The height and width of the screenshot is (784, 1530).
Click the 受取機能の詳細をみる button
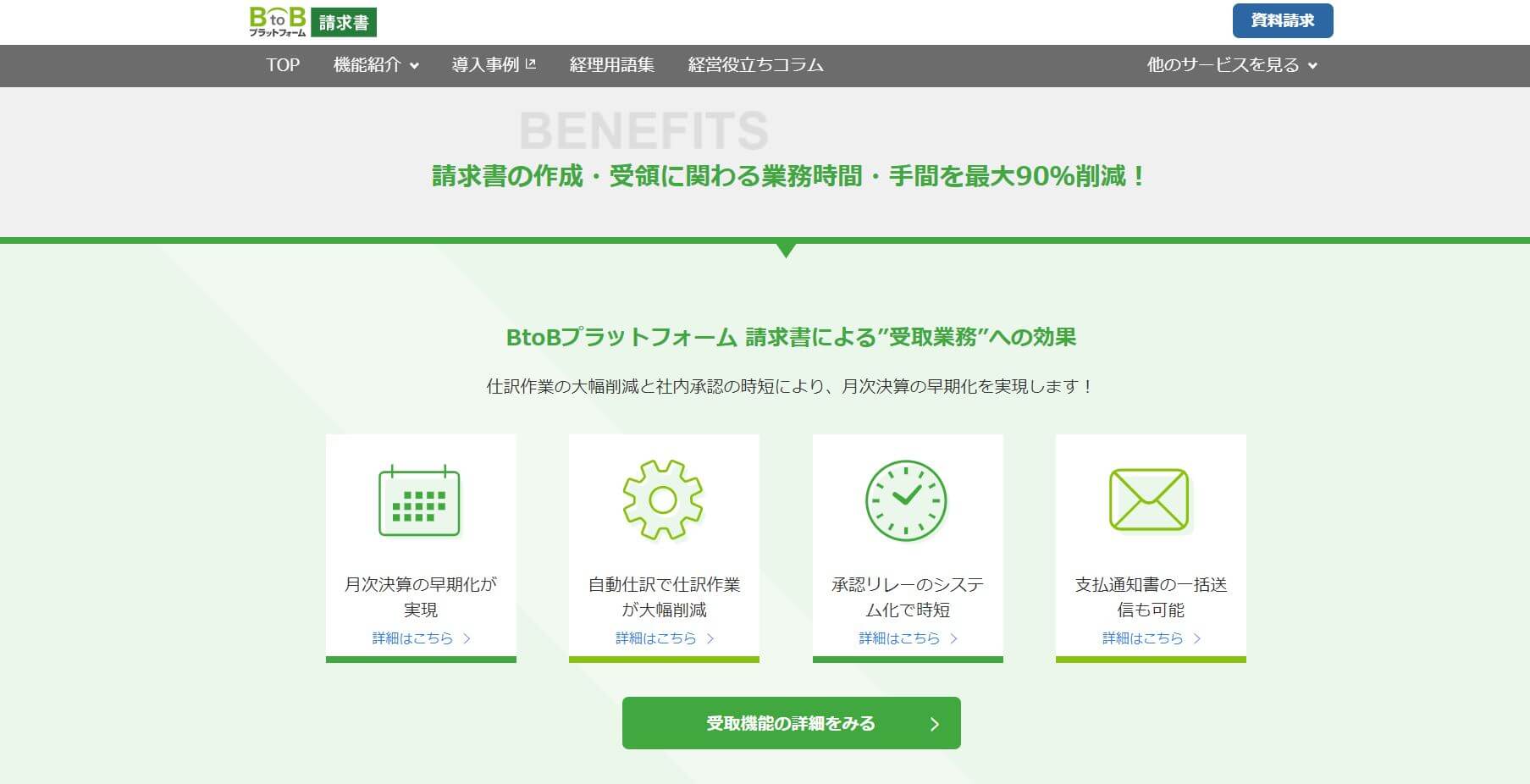coord(791,723)
